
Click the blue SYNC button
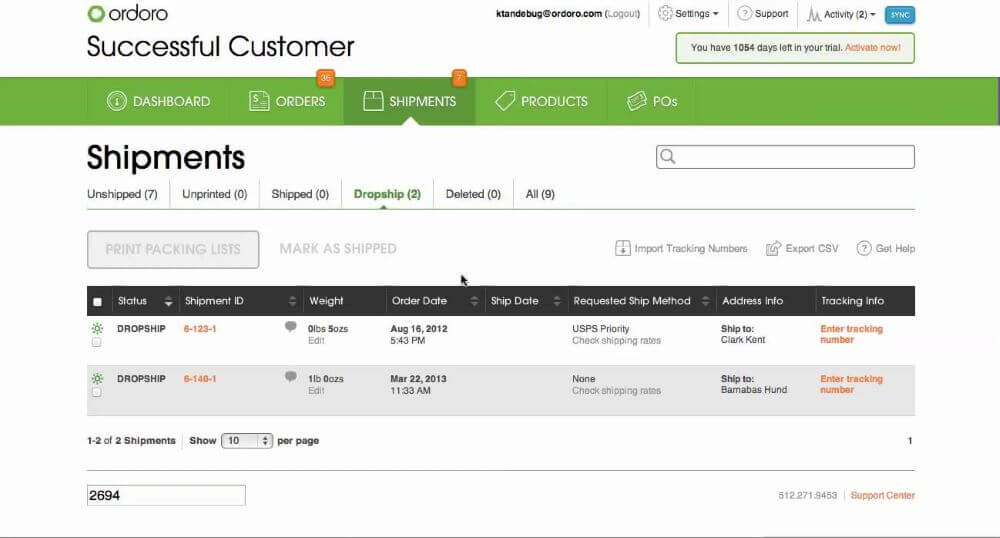tap(900, 15)
